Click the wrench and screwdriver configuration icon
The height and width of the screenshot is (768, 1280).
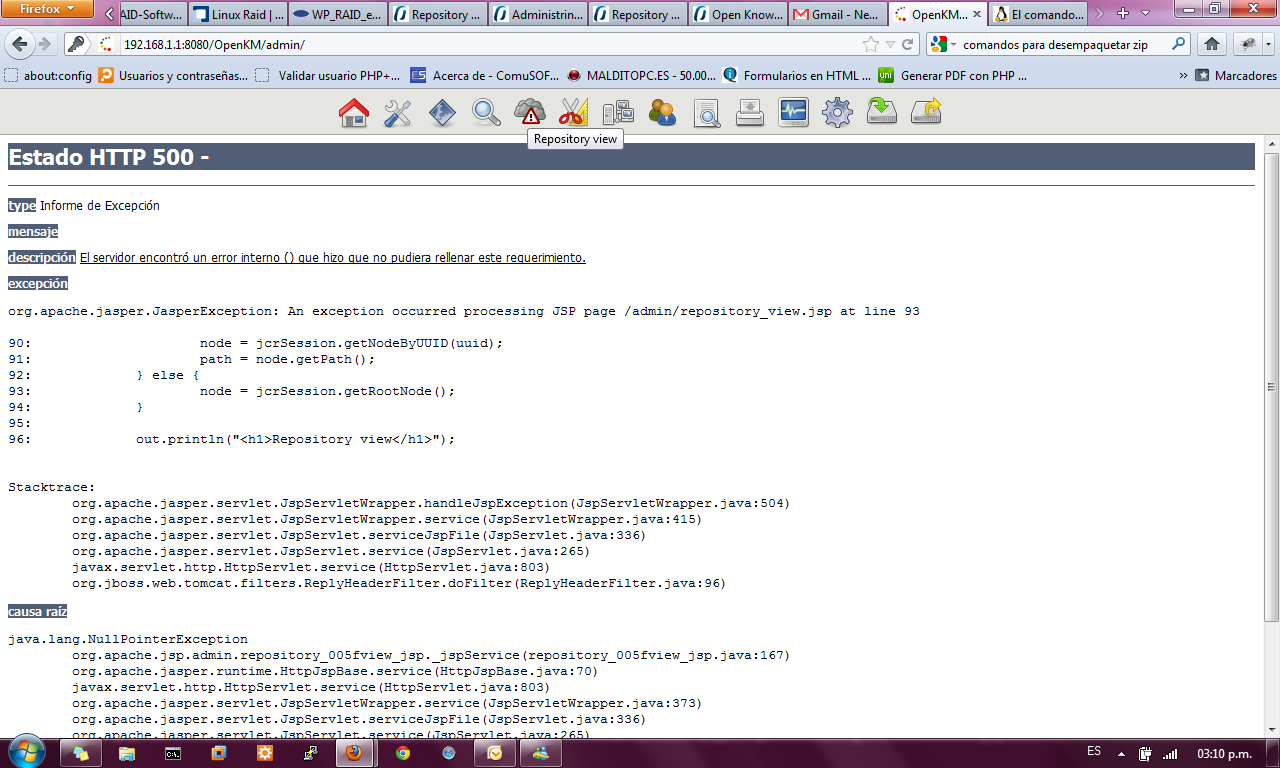[x=398, y=113]
